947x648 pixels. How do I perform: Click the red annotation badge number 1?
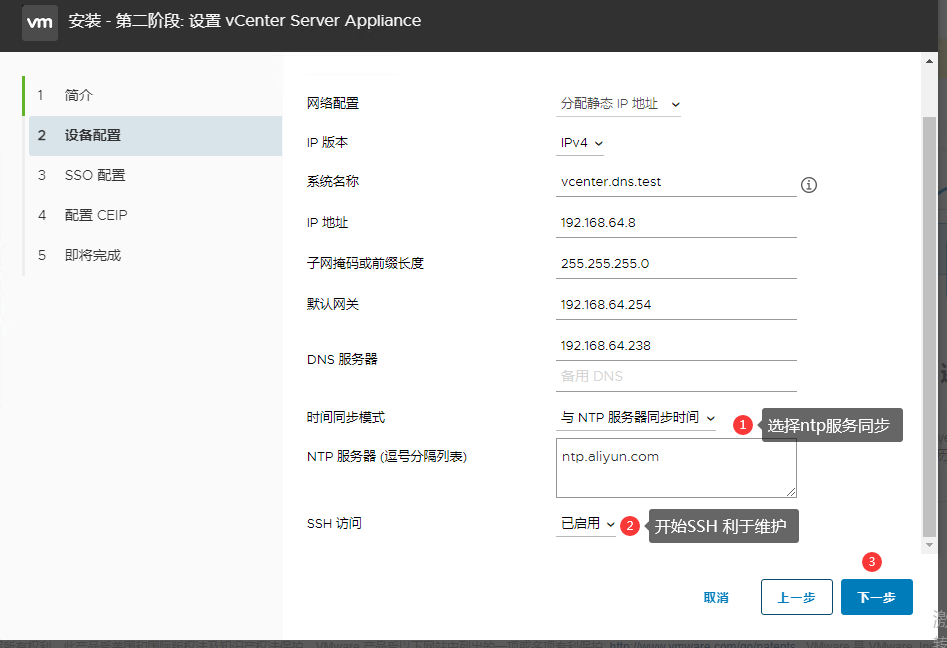(x=742, y=425)
